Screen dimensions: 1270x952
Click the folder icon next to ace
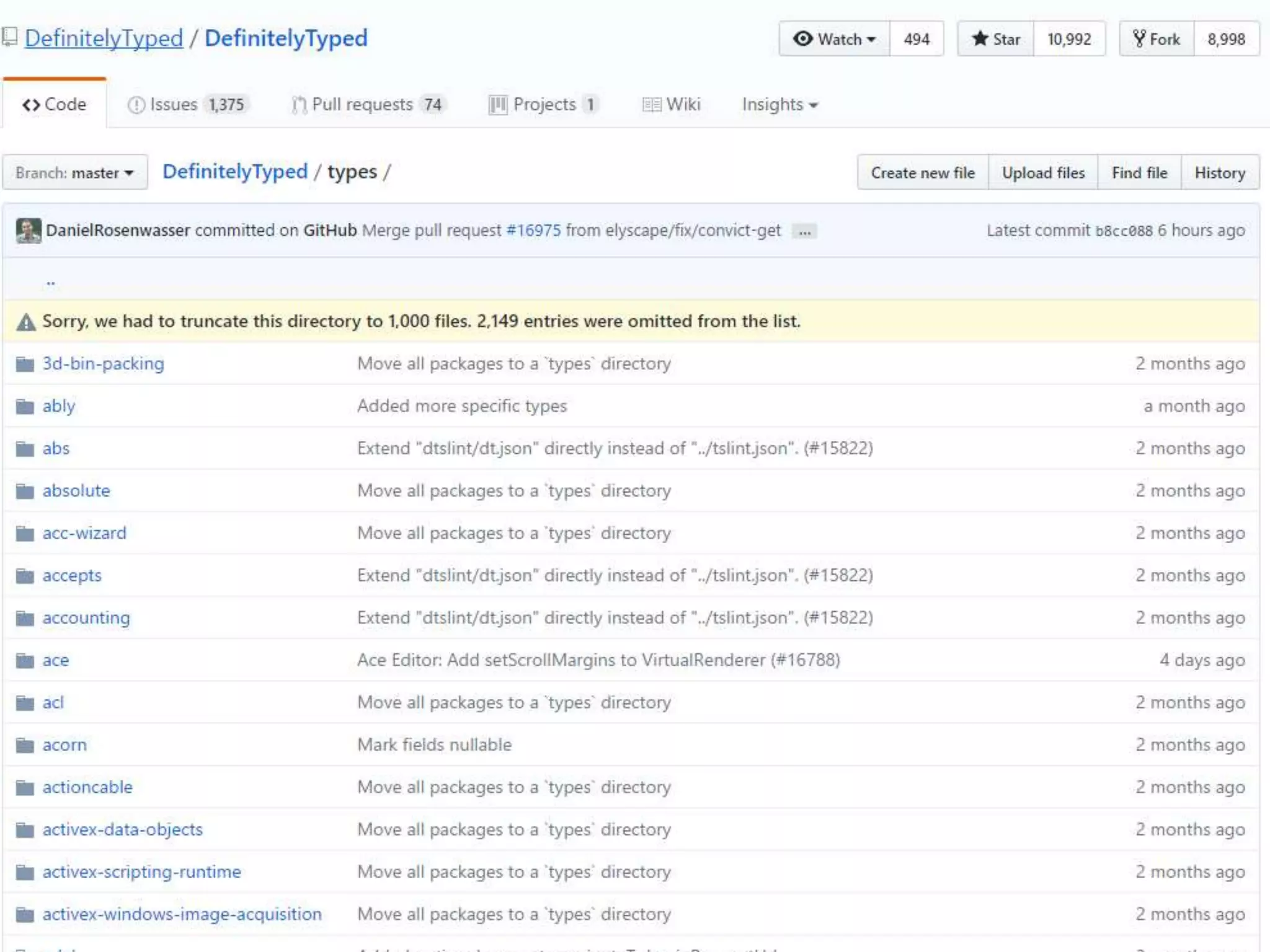point(25,661)
